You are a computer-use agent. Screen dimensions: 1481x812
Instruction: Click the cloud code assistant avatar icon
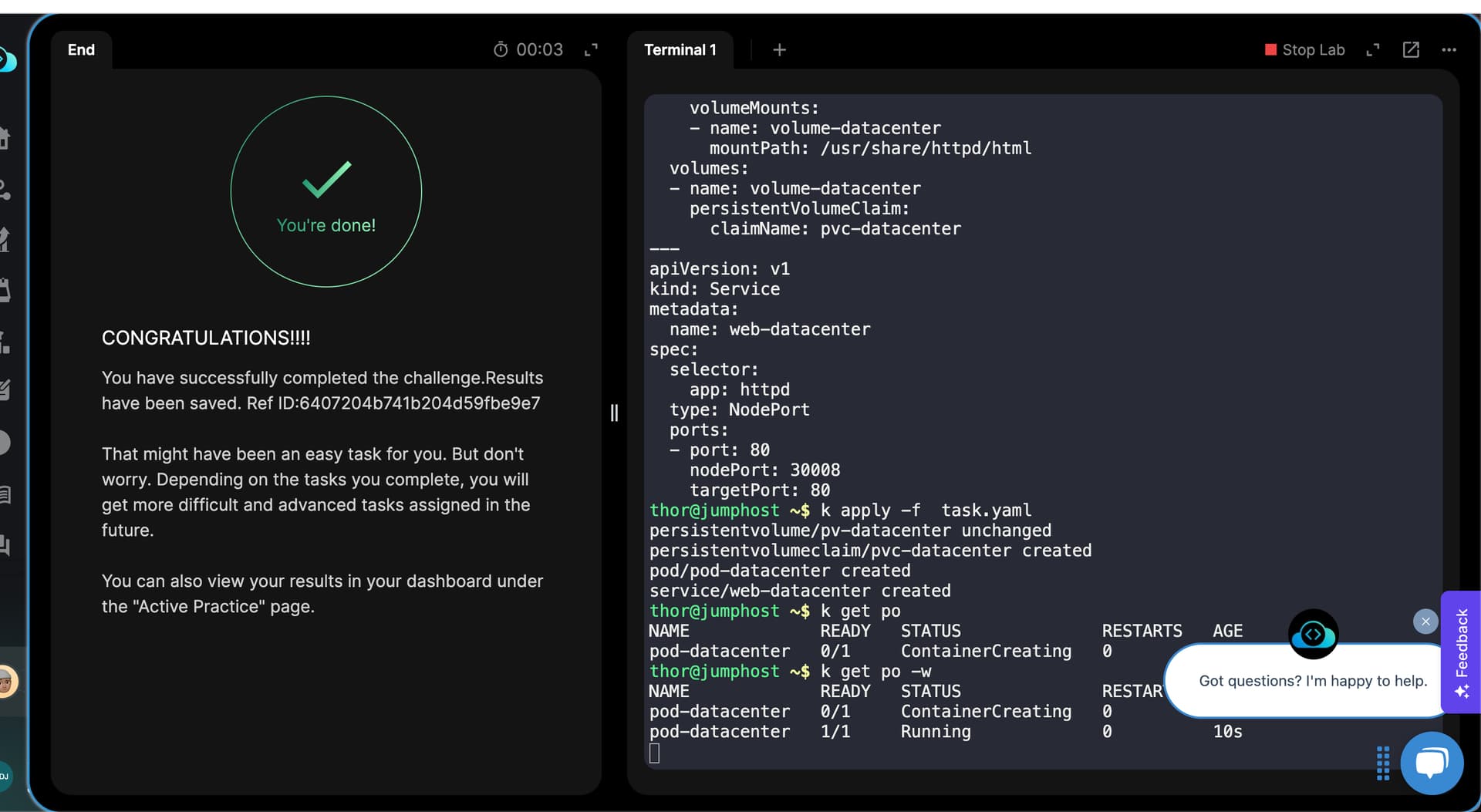tap(1313, 635)
